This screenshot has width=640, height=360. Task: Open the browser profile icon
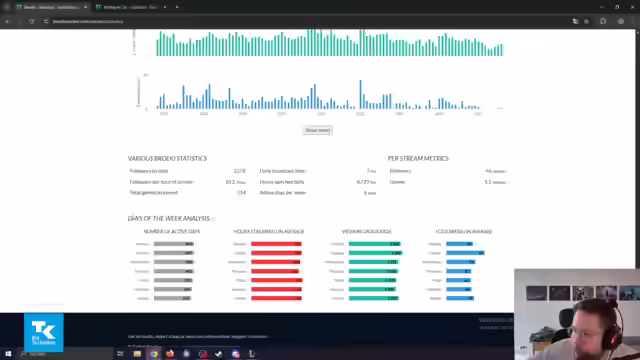click(x=621, y=21)
